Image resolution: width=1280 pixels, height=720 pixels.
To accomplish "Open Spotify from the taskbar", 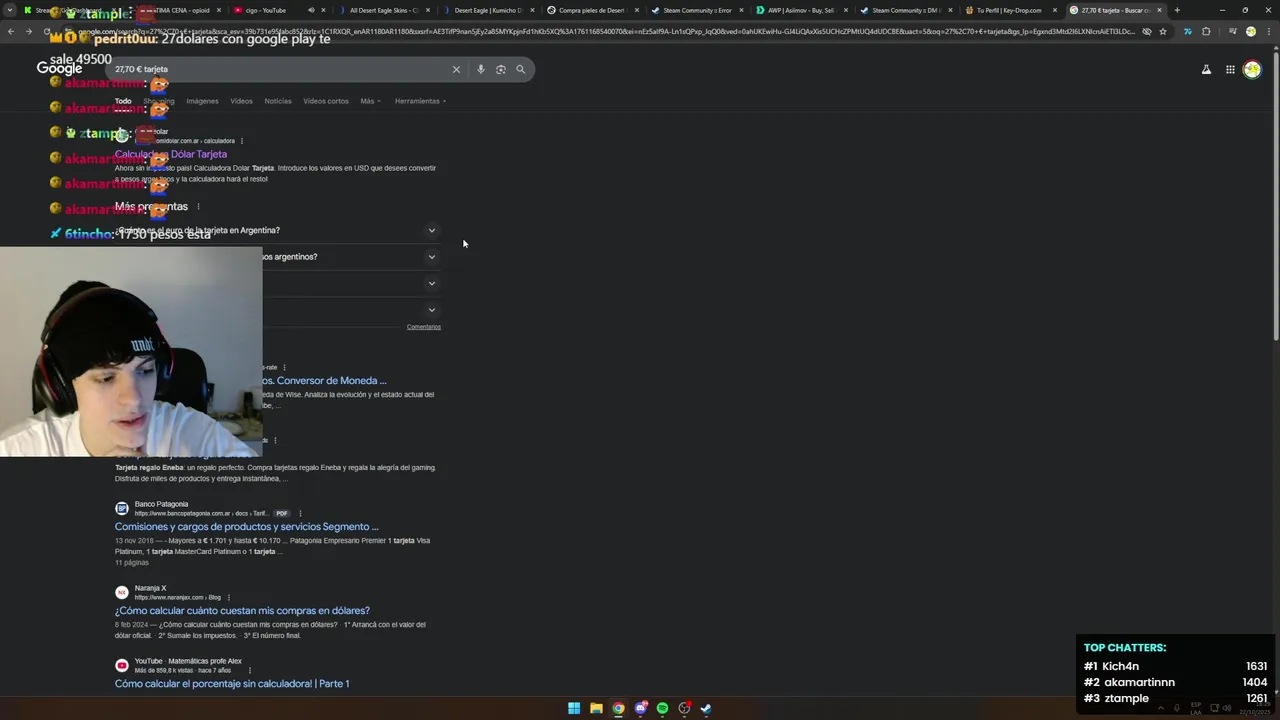I will 662,708.
